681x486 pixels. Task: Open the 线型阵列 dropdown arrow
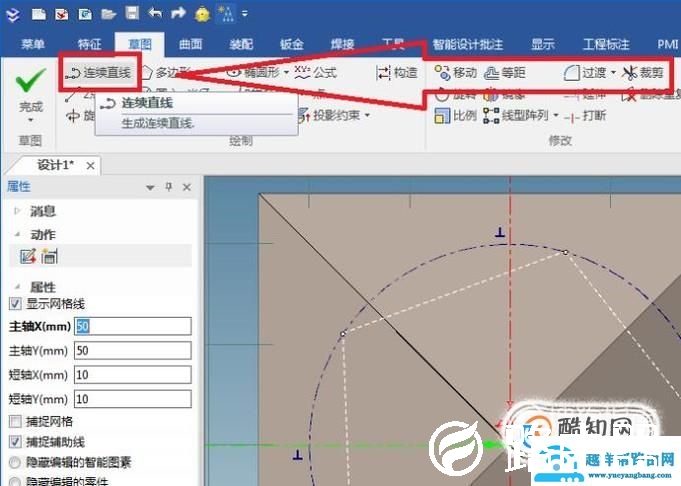tap(556, 116)
